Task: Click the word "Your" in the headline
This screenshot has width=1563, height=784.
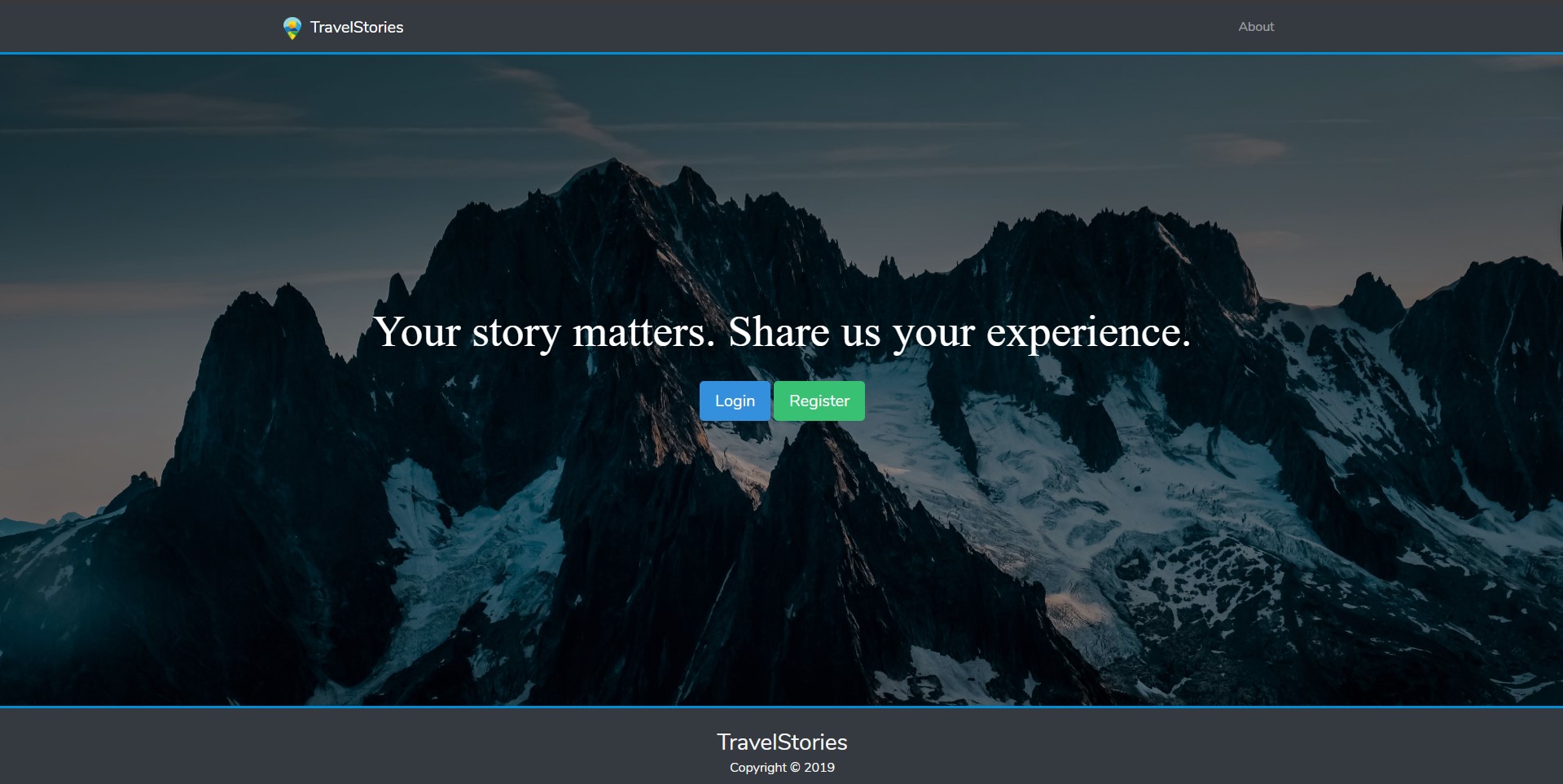Action: tap(417, 332)
